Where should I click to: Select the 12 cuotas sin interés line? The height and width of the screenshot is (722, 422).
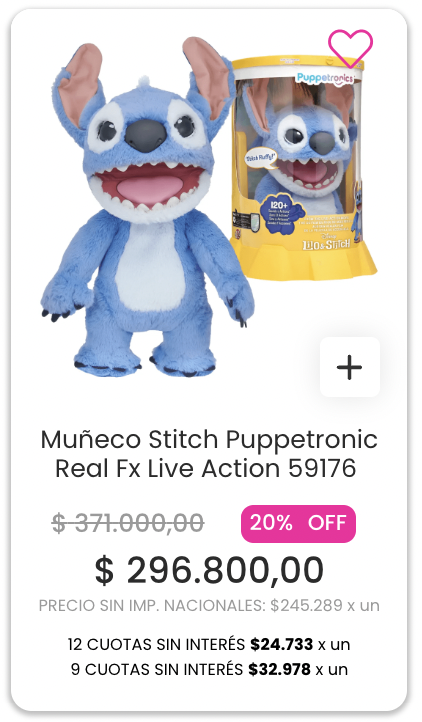(x=209, y=644)
